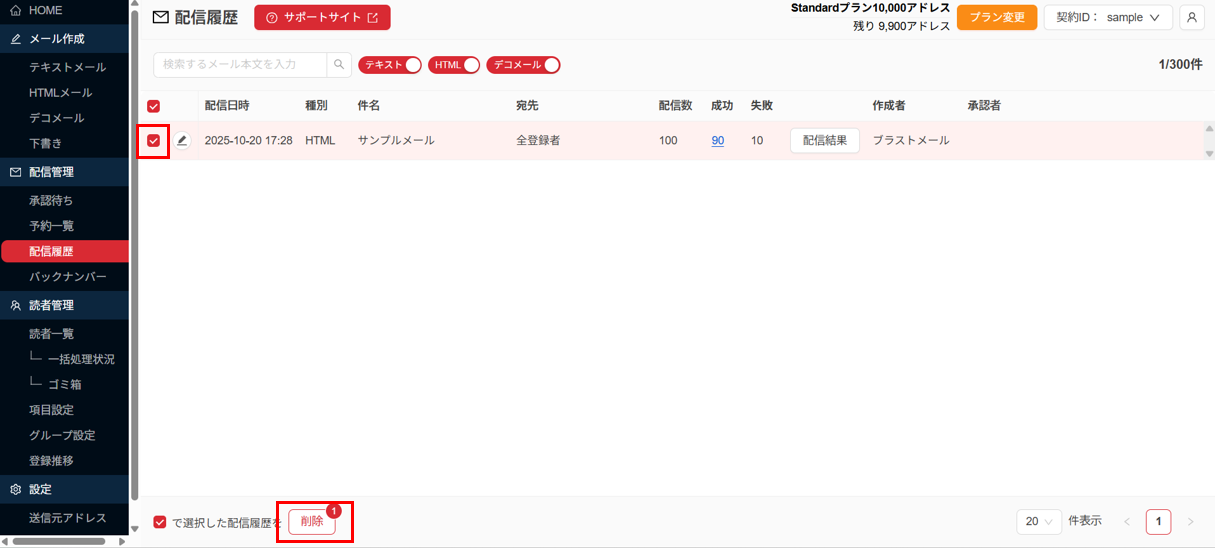The width and height of the screenshot is (1218, 548).
Task: Click the HOME house icon
Action: [x=15, y=10]
